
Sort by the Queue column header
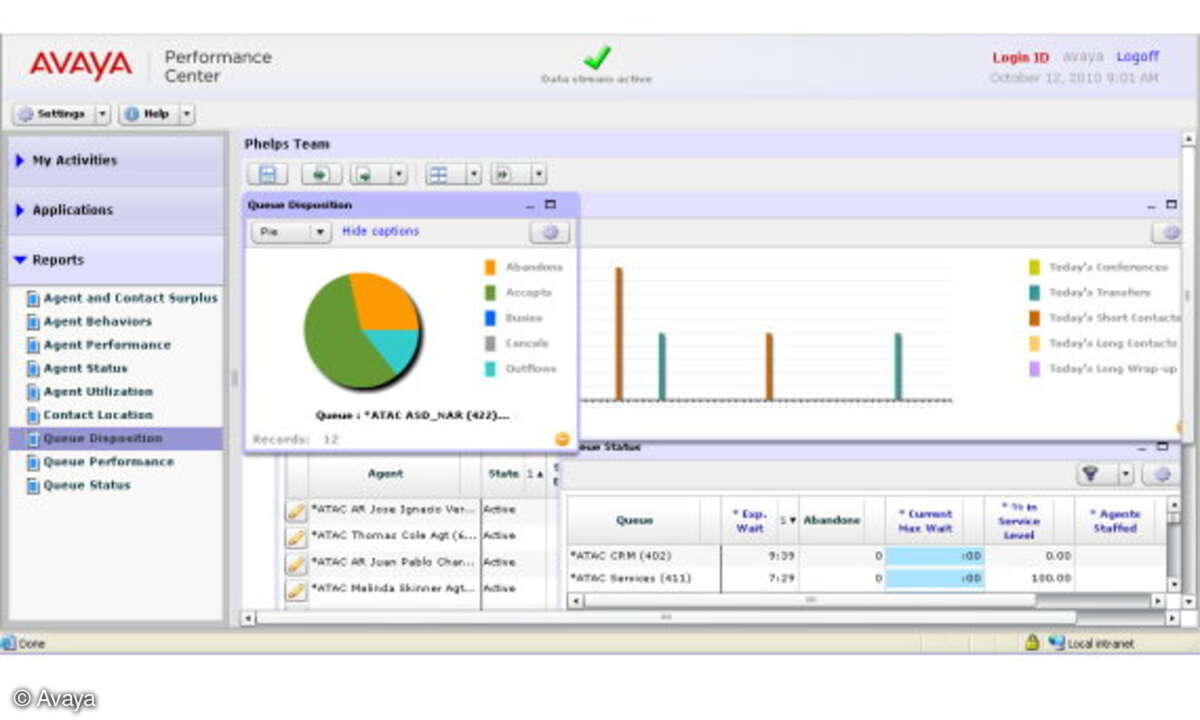click(635, 520)
